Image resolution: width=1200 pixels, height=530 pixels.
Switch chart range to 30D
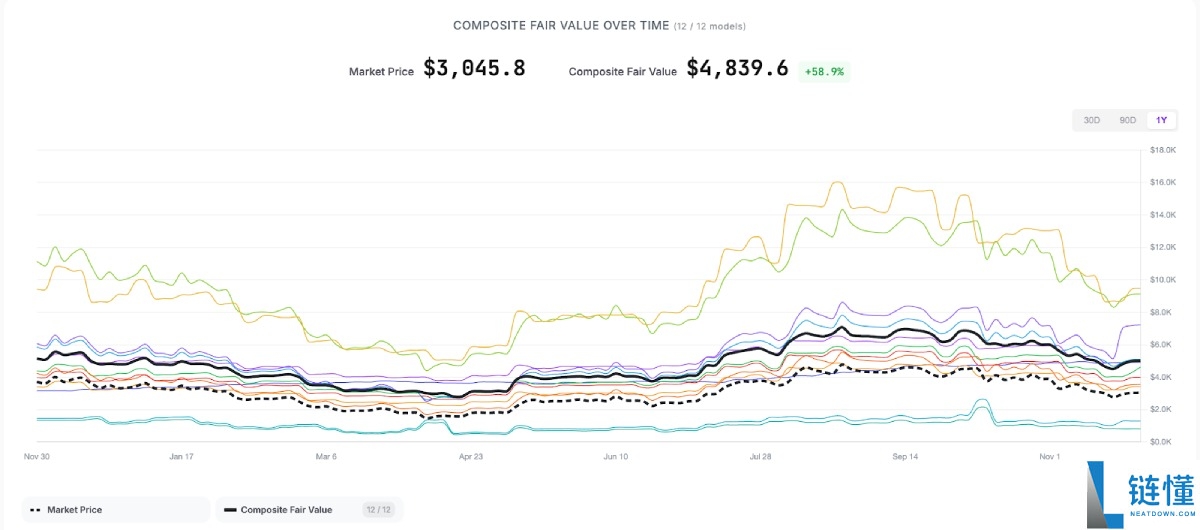point(1092,120)
